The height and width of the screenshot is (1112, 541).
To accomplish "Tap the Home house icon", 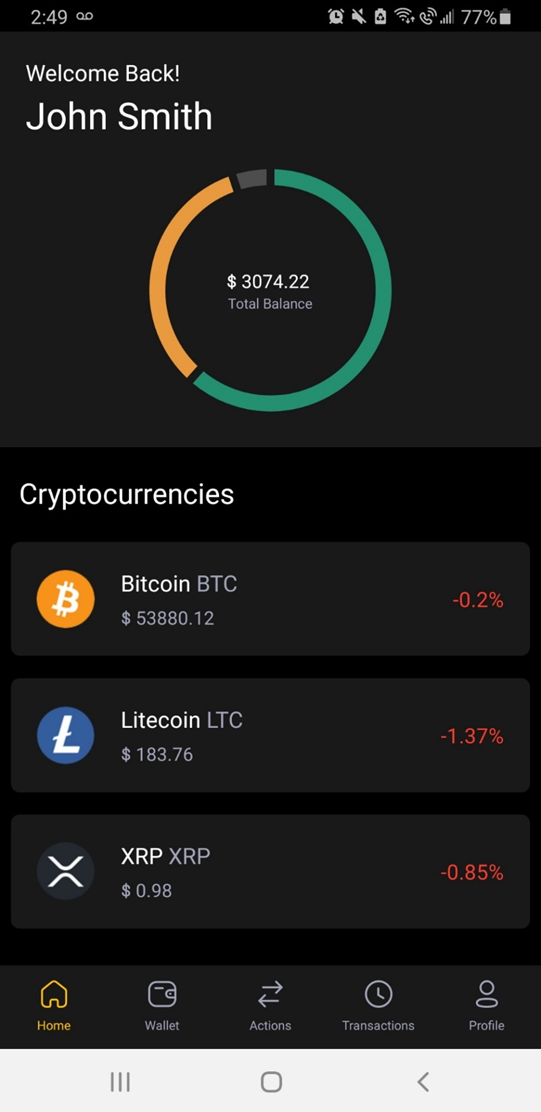I will tap(54, 994).
